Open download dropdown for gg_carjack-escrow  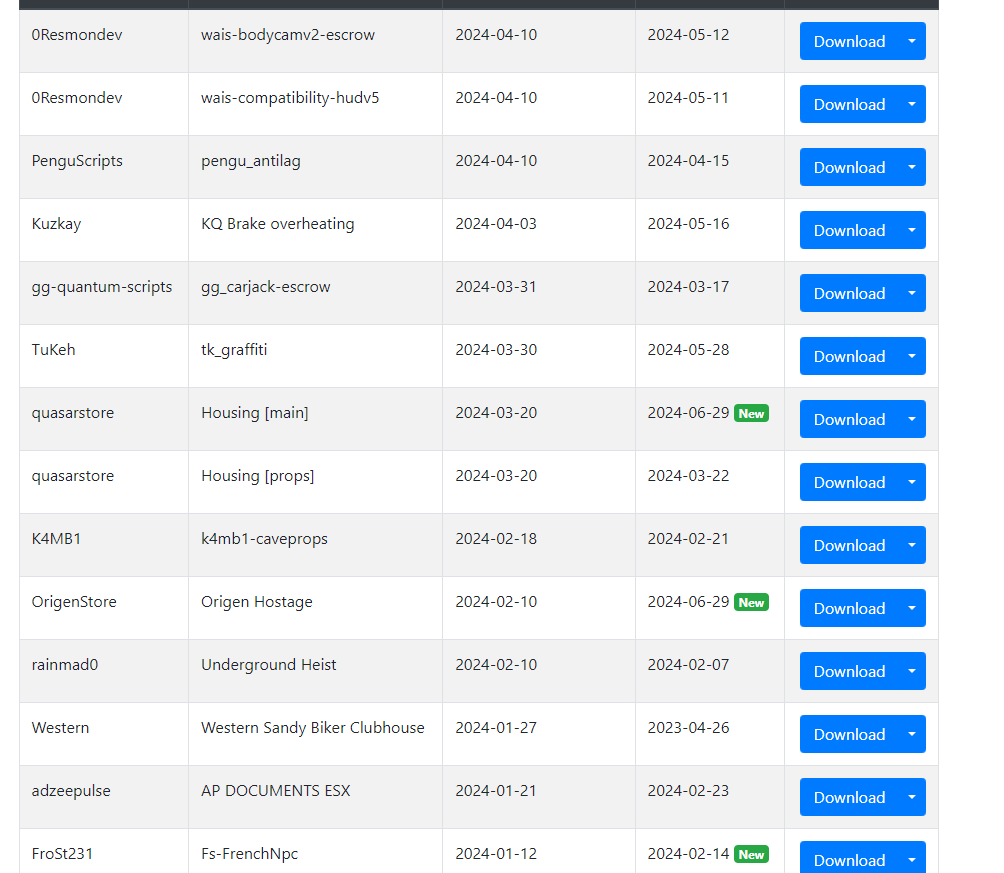[912, 293]
